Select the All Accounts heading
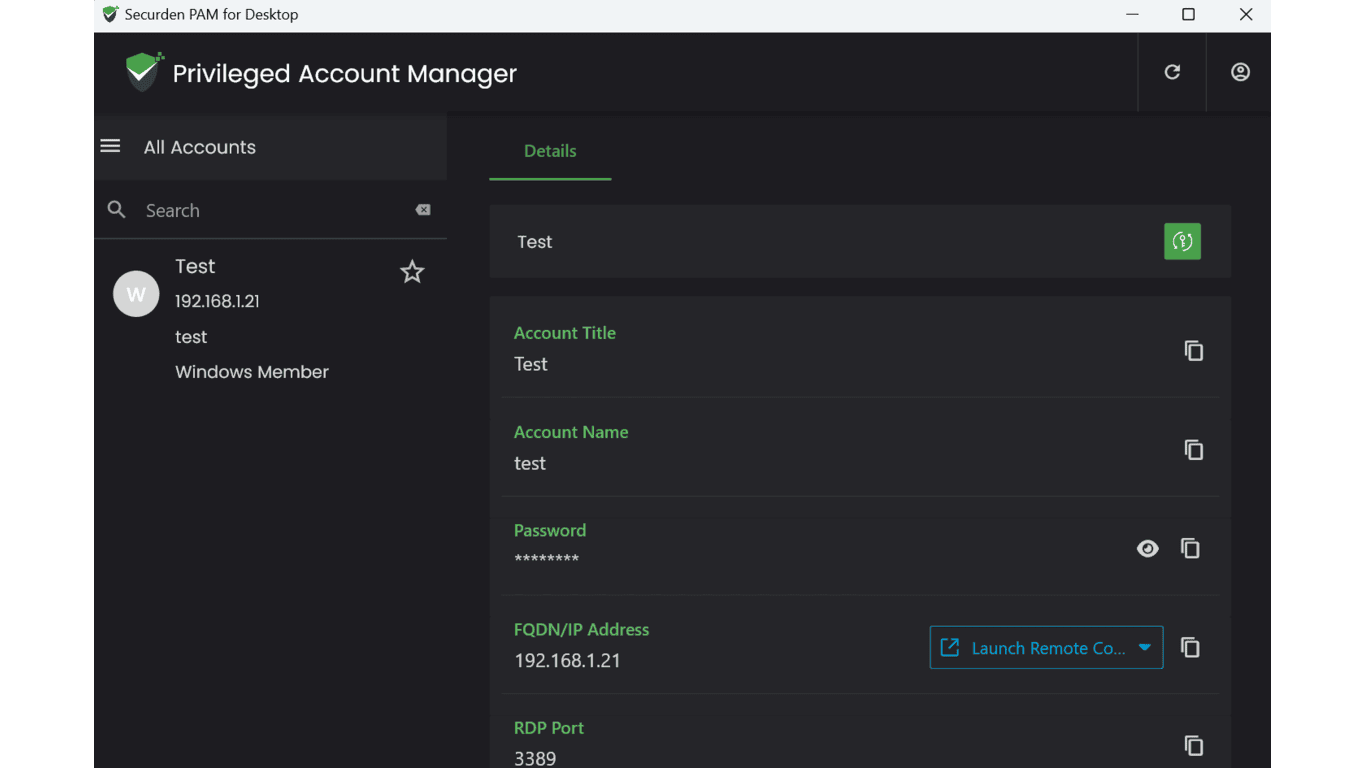The image size is (1366, 768). 200,147
